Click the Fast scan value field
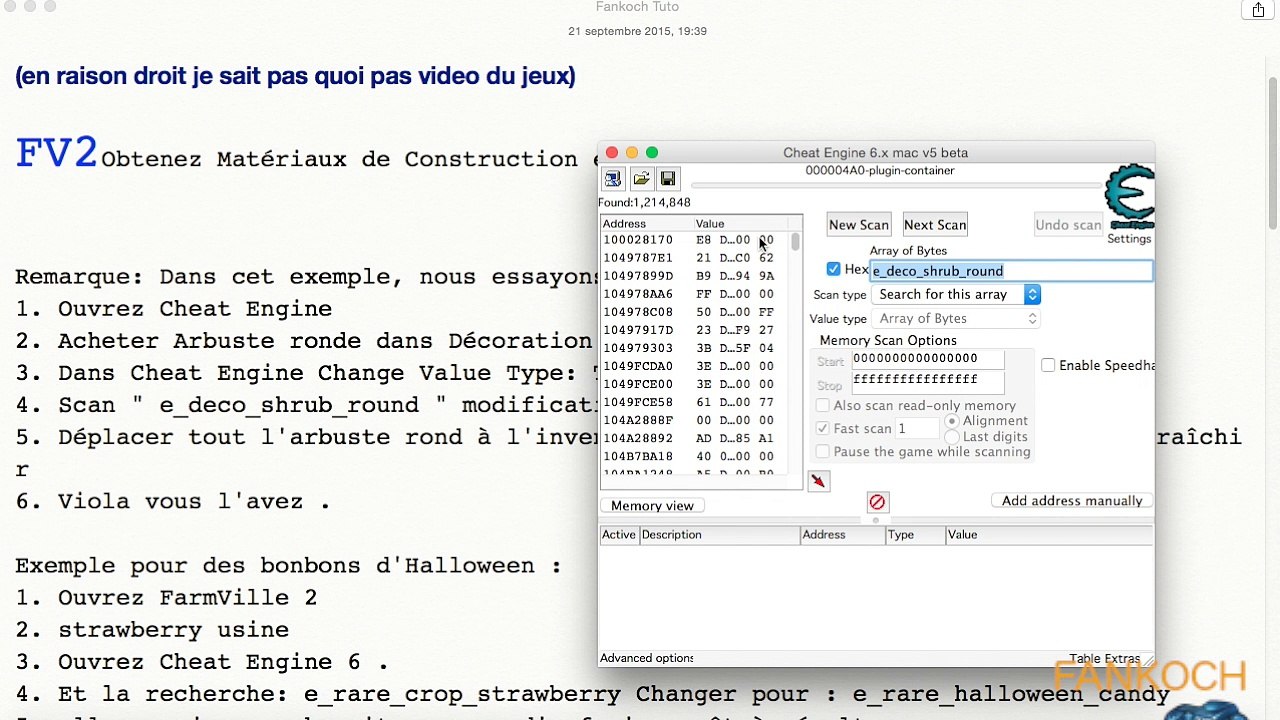 point(917,428)
